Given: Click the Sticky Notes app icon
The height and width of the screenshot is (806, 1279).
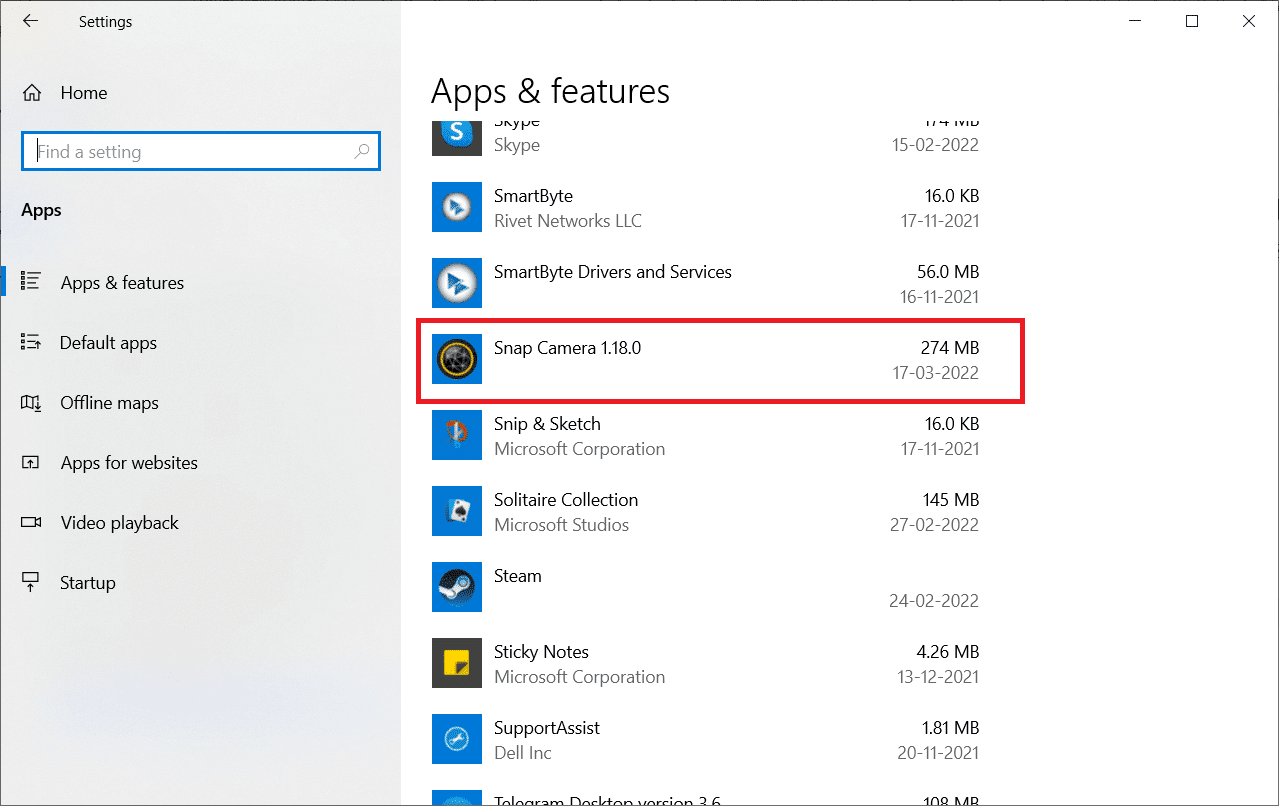Looking at the screenshot, I should 457,664.
